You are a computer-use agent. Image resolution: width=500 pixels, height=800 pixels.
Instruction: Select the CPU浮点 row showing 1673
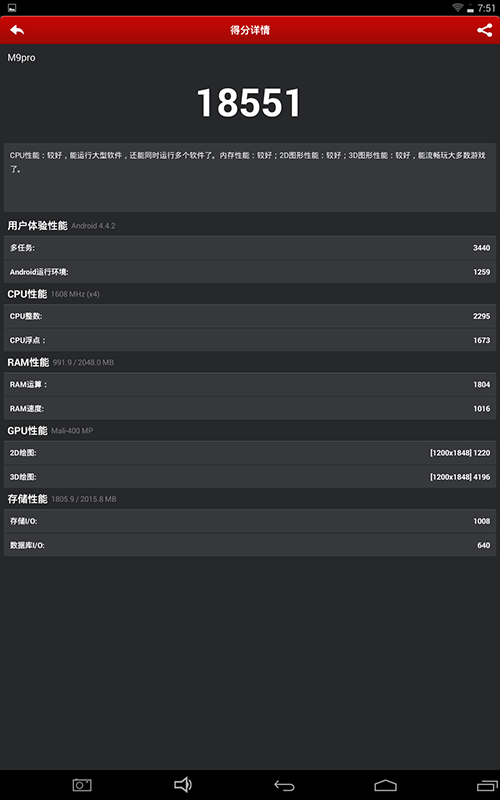point(250,340)
